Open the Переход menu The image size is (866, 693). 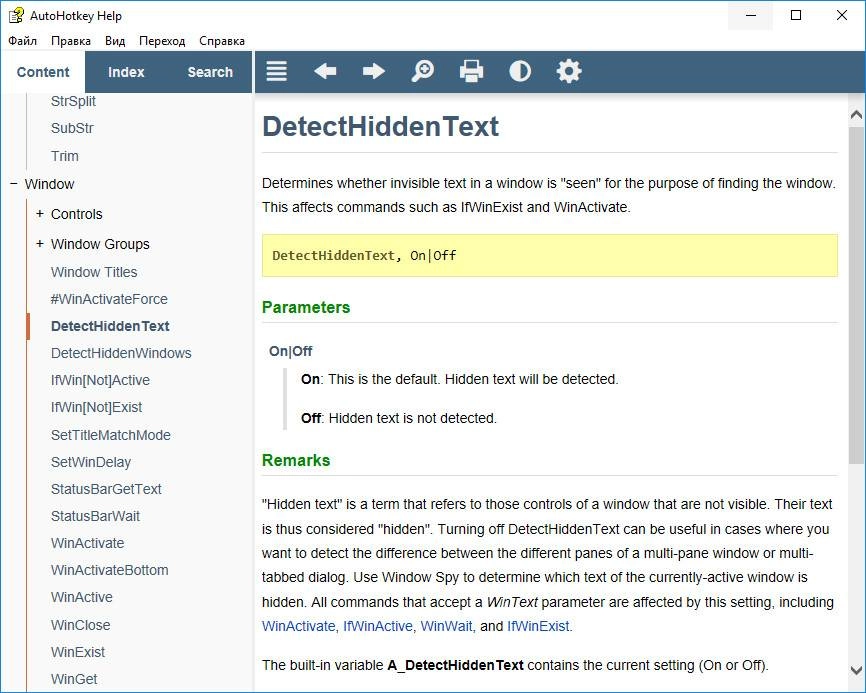click(162, 41)
